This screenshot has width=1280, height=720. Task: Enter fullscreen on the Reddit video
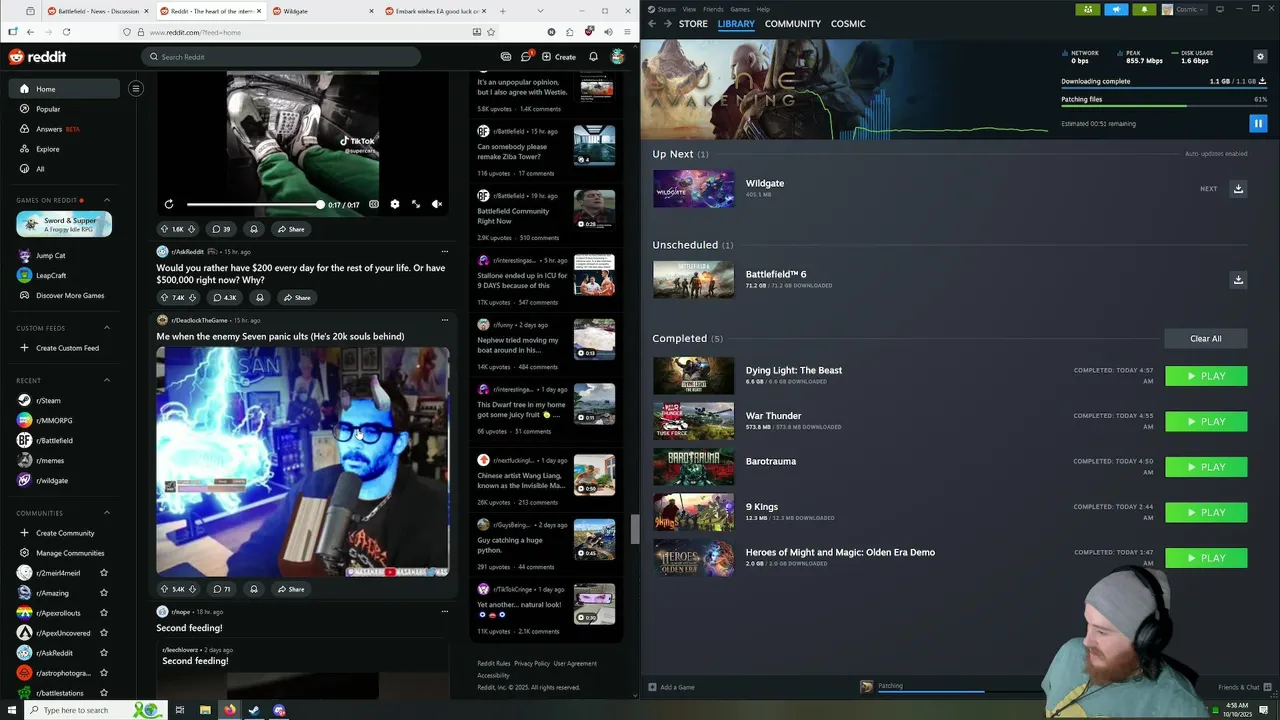click(x=416, y=204)
